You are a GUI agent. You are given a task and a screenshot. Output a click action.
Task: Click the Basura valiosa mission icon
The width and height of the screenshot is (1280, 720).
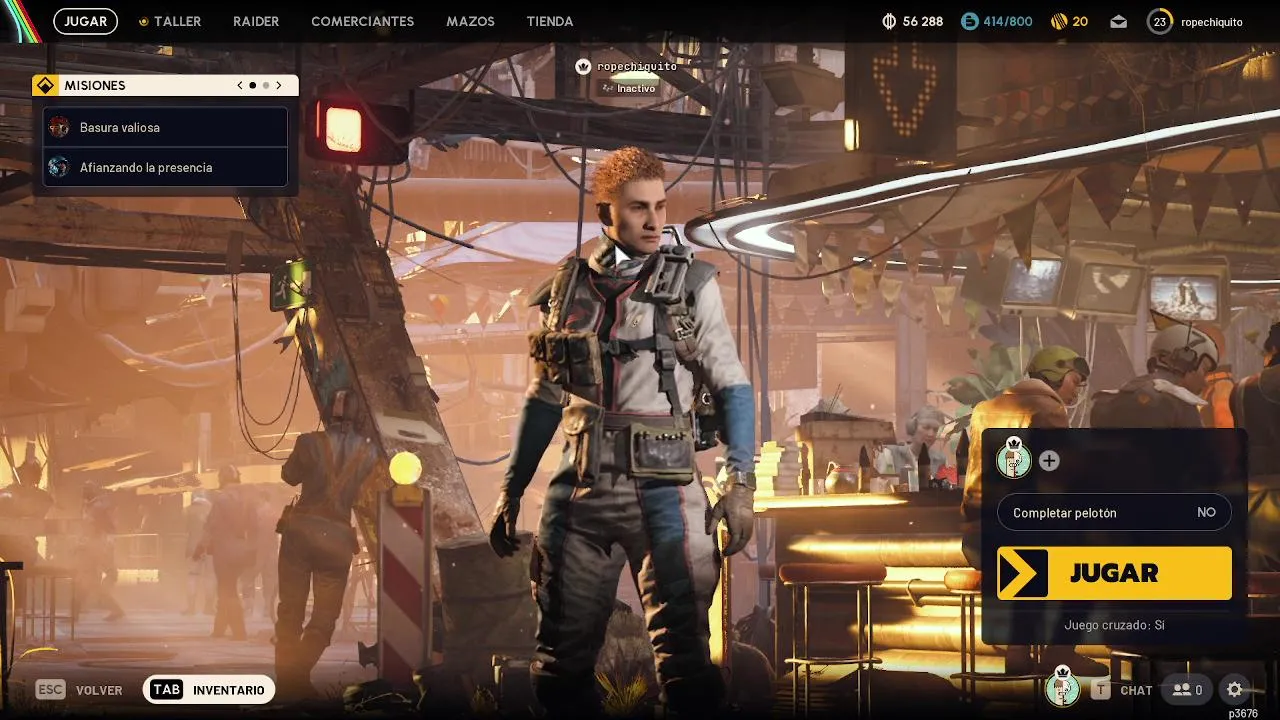click(x=59, y=127)
